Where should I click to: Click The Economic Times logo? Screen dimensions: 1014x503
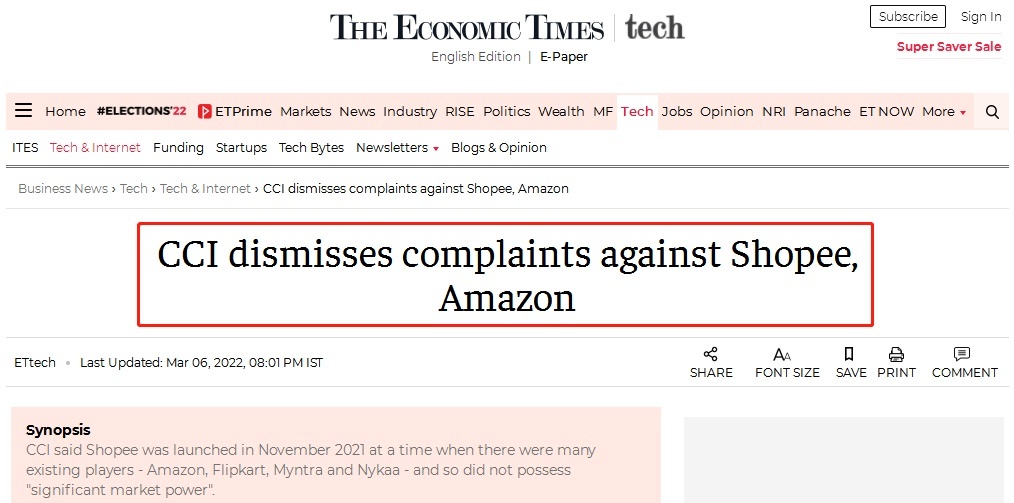467,27
